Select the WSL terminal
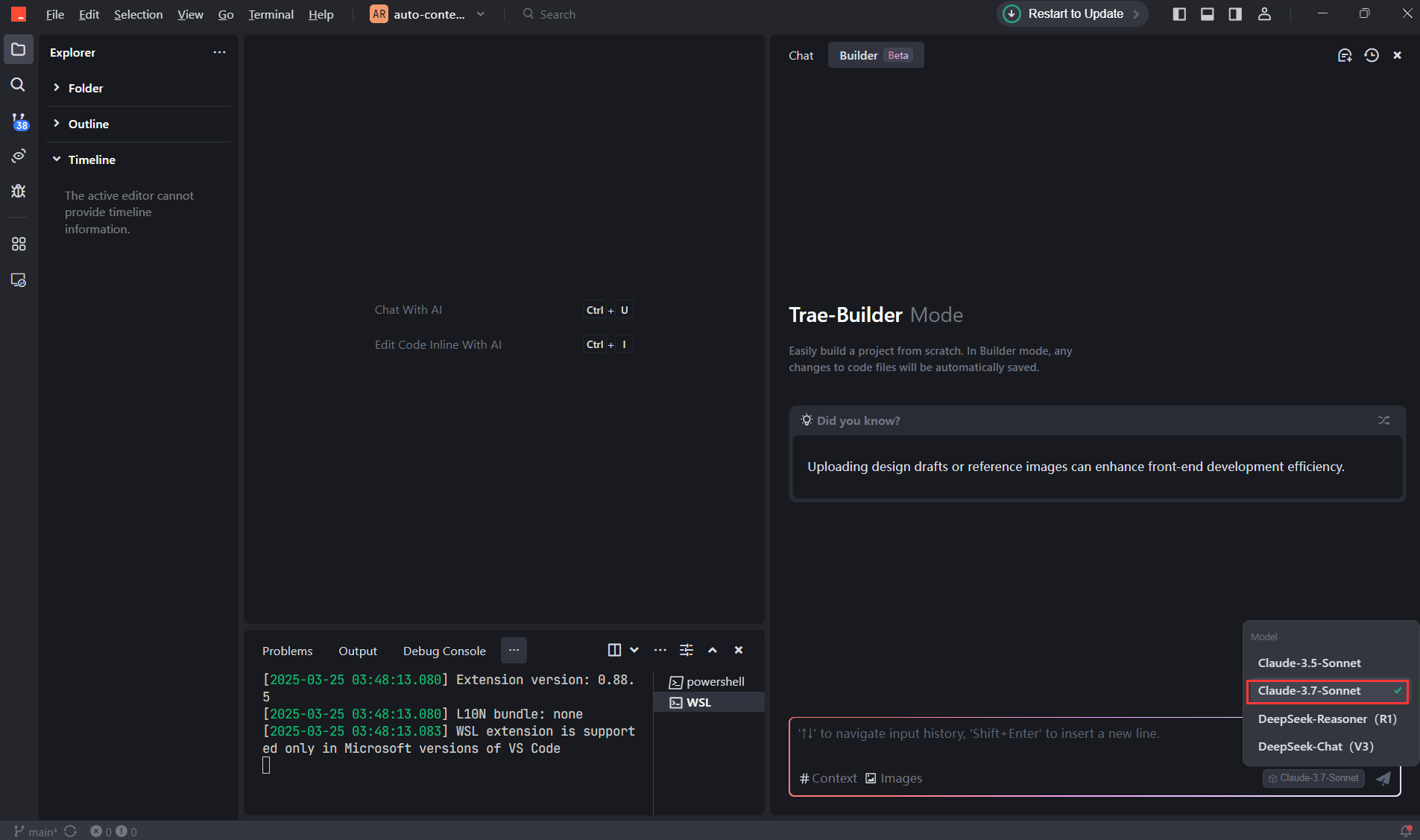The width and height of the screenshot is (1420, 840). 709,702
